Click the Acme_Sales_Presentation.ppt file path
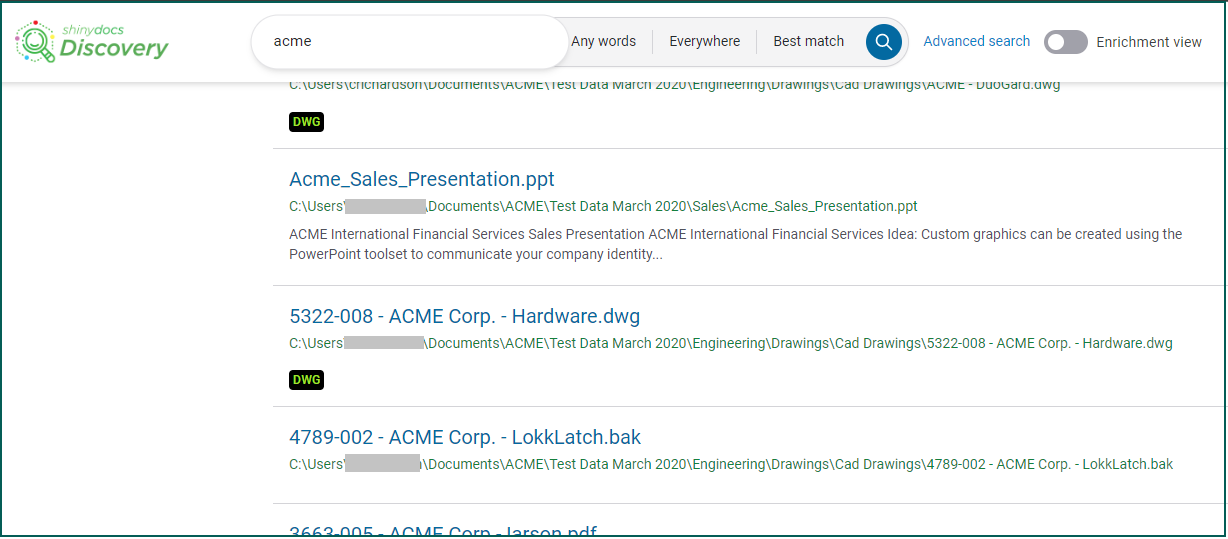The image size is (1228, 539). click(x=603, y=207)
